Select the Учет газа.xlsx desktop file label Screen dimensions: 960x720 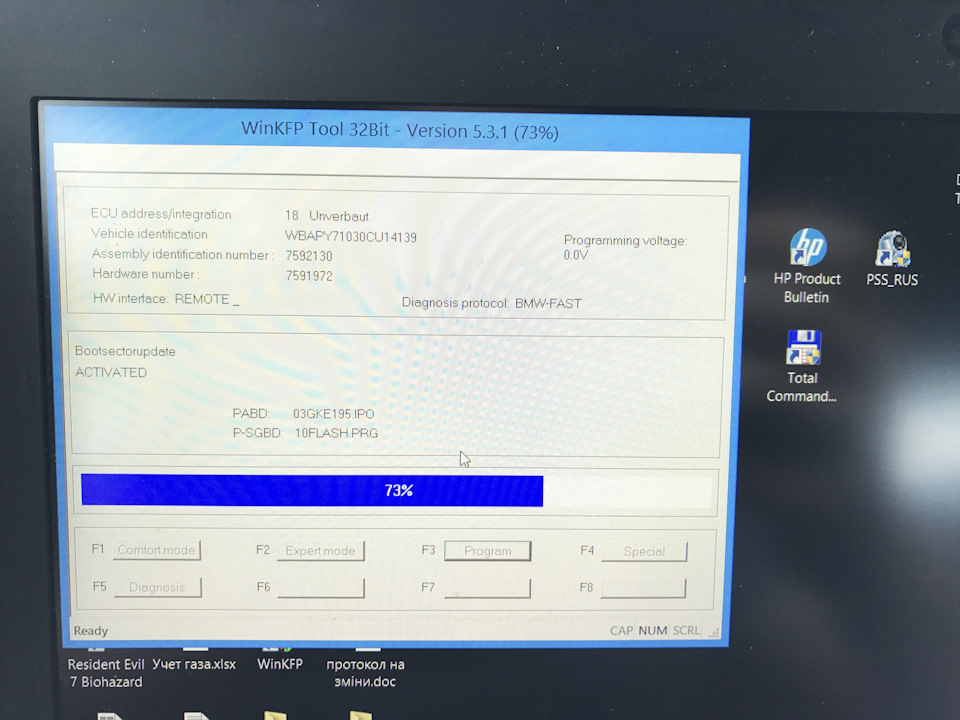[194, 664]
